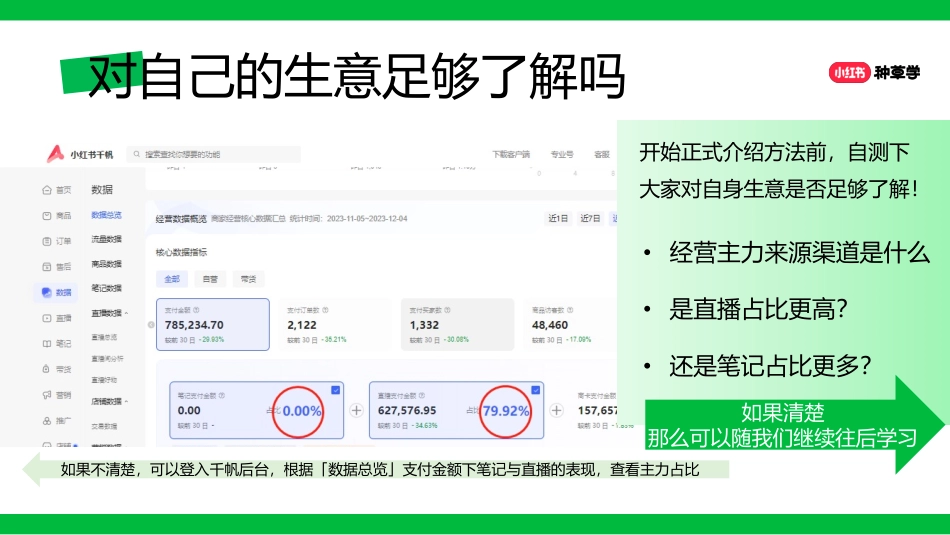The width and height of the screenshot is (950, 535).
Task: Choose the 近7日 date range
Action: click(x=590, y=218)
